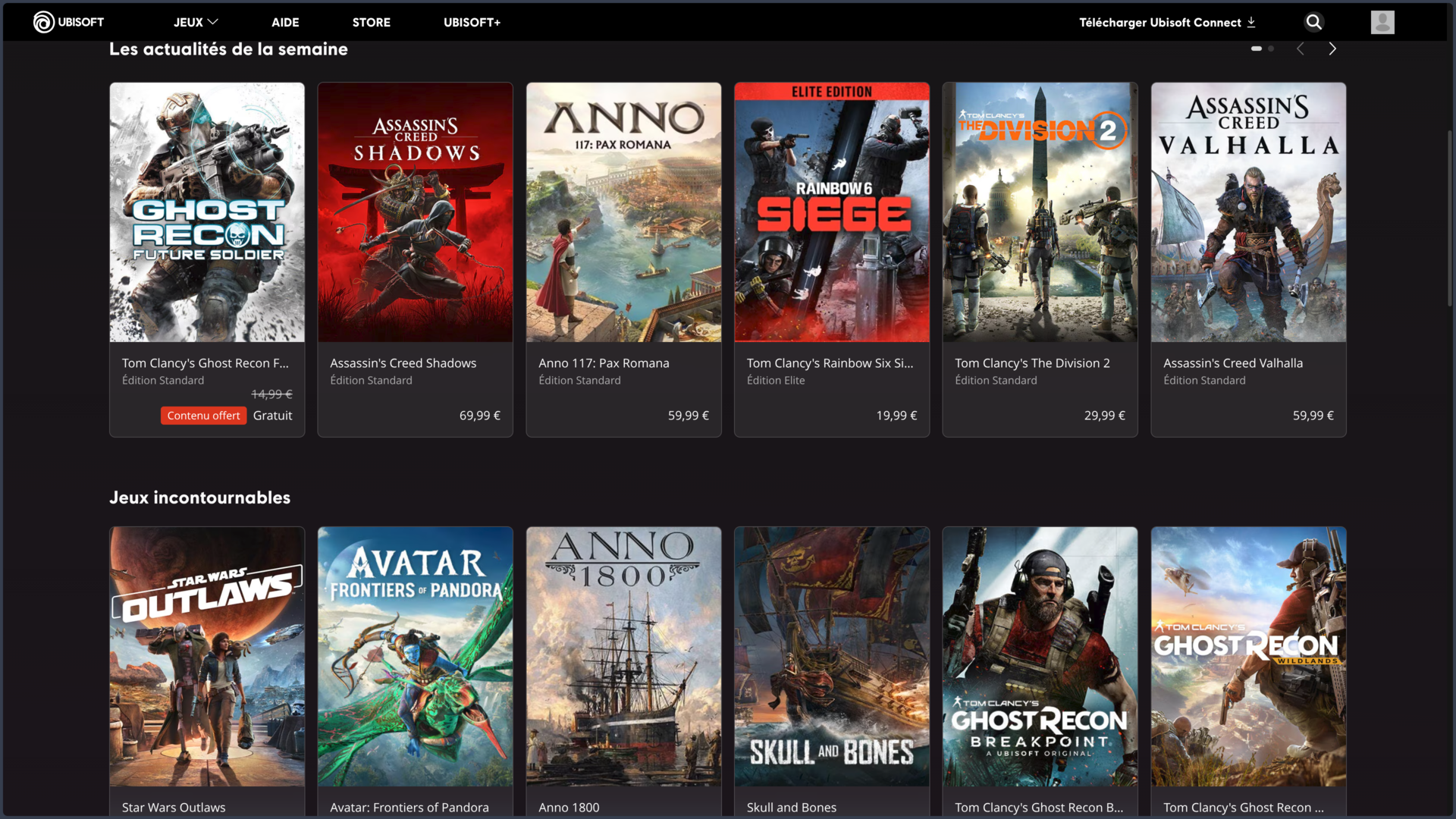Image resolution: width=1456 pixels, height=819 pixels.
Task: Open Anno 1800 cover art
Action: point(624,657)
